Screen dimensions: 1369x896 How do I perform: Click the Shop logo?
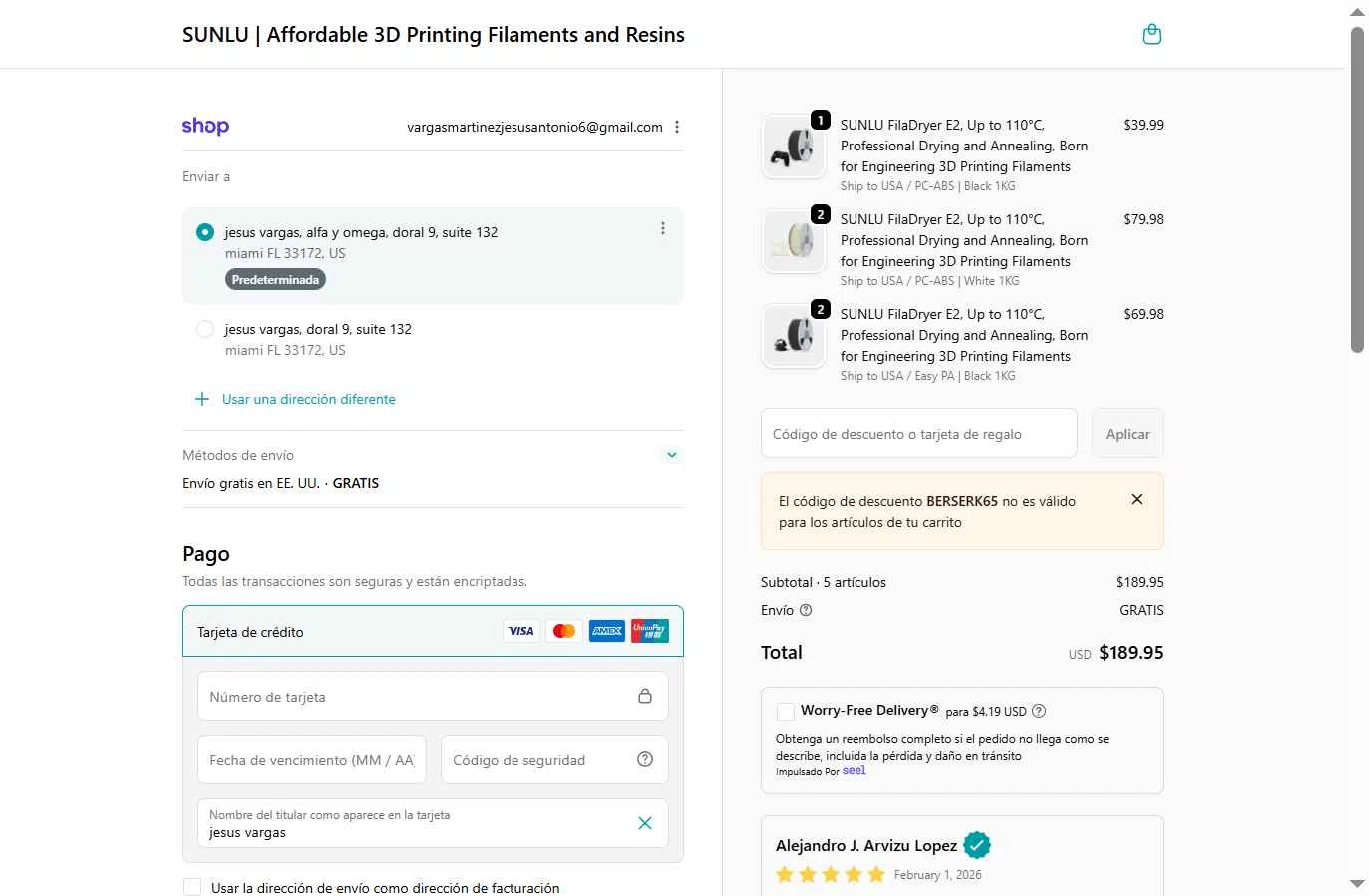pyautogui.click(x=205, y=126)
